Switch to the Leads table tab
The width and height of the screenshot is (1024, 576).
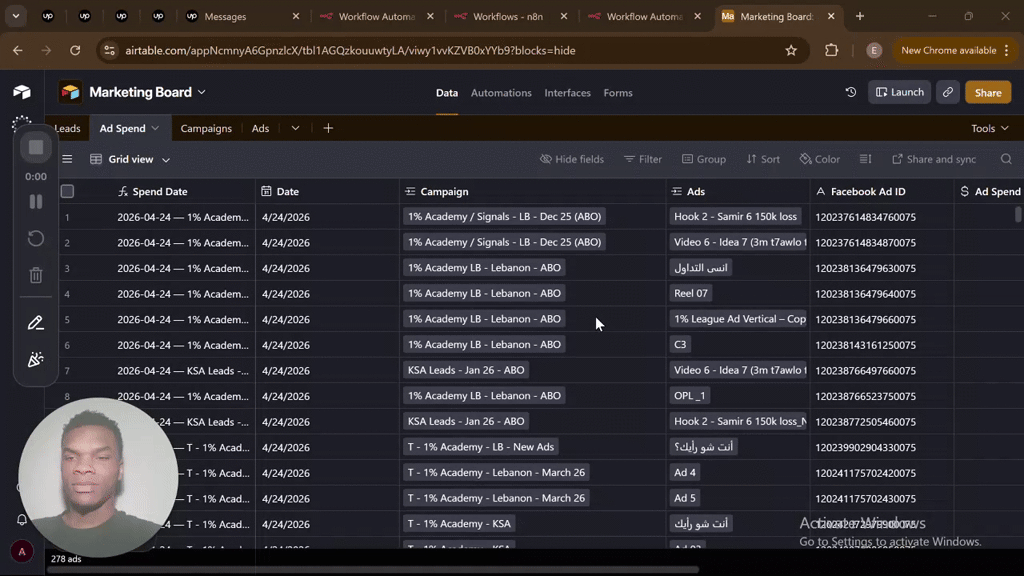(x=67, y=129)
